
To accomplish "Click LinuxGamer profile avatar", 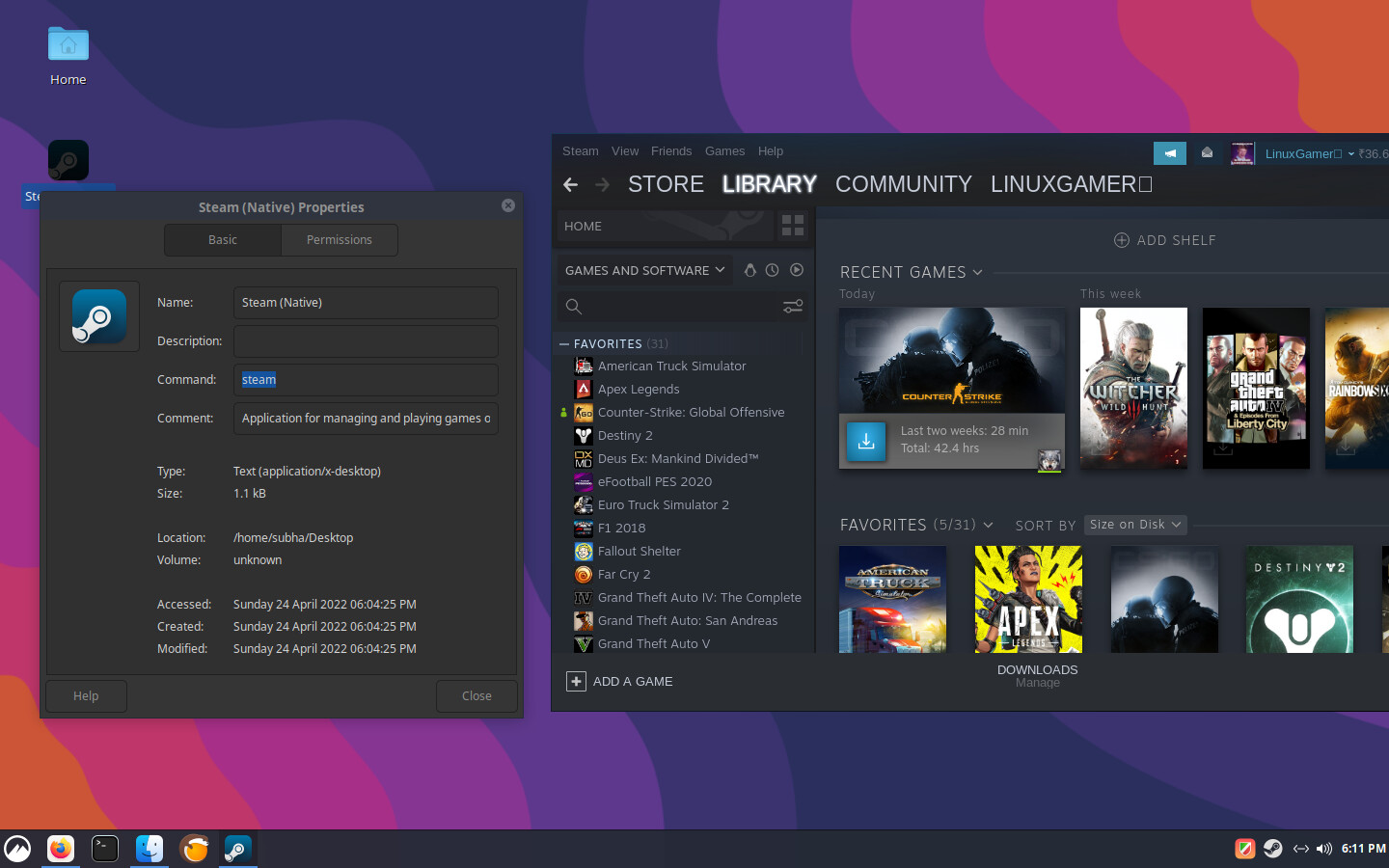I will (x=1242, y=153).
